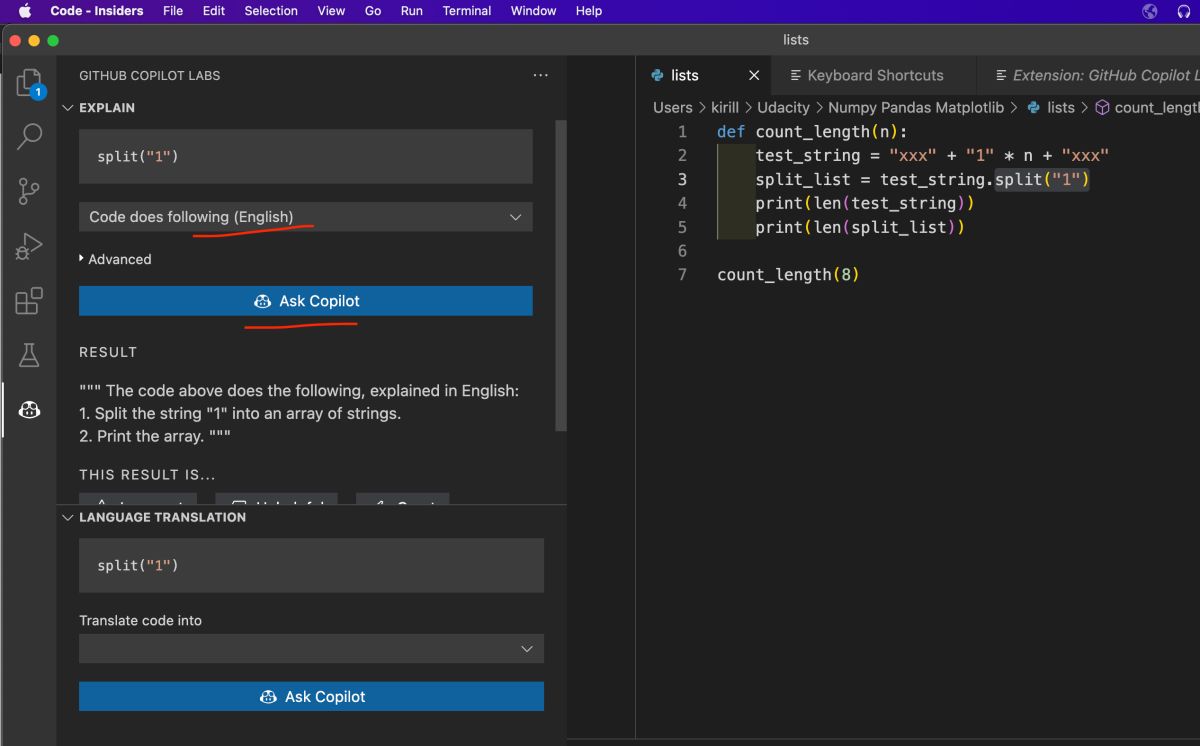This screenshot has height=746, width=1200.
Task: Open the GitHub Copilot Labs view icon
Action: [29, 409]
